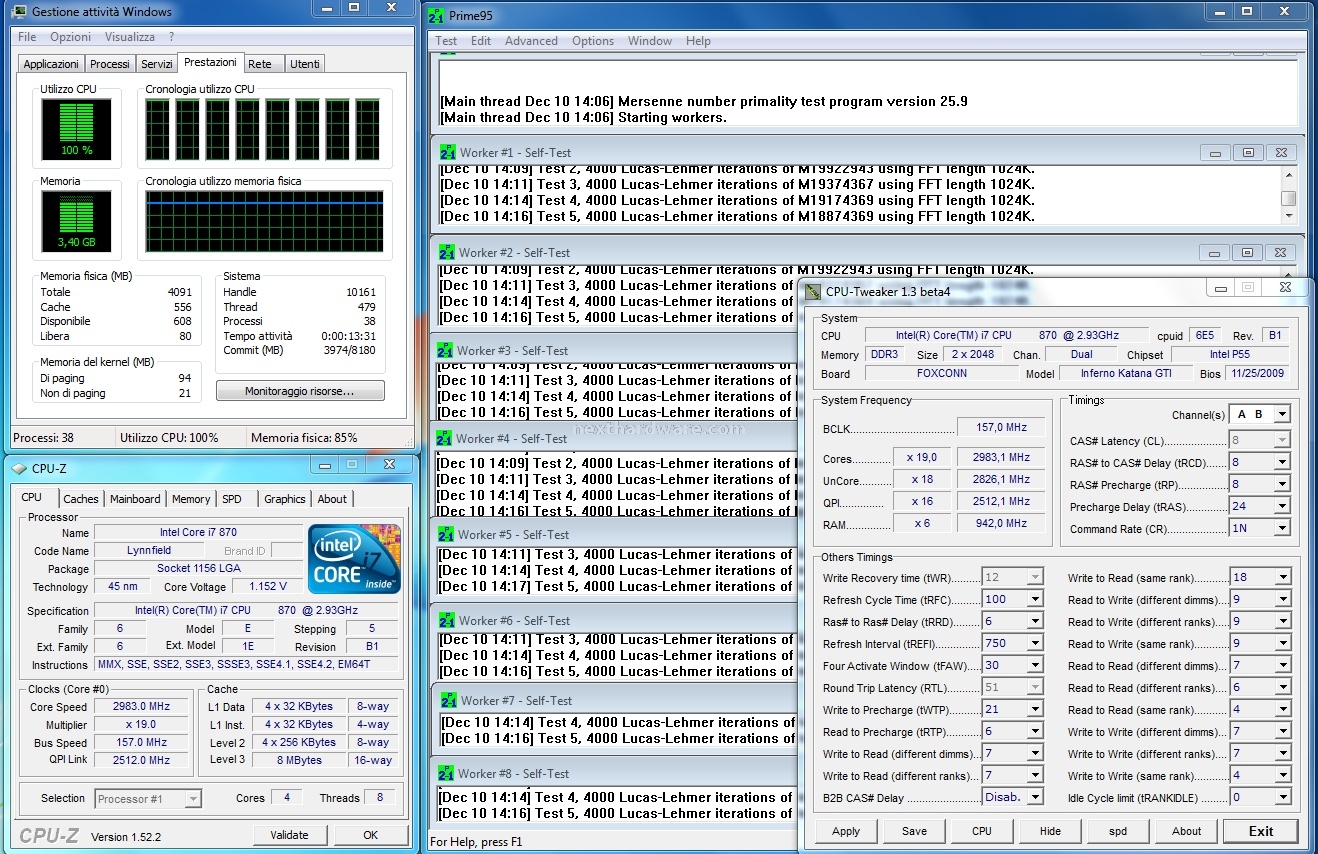Image resolution: width=1318 pixels, height=854 pixels.
Task: Open the Precharge Delay (tRAS) dropdown
Action: point(1259,506)
